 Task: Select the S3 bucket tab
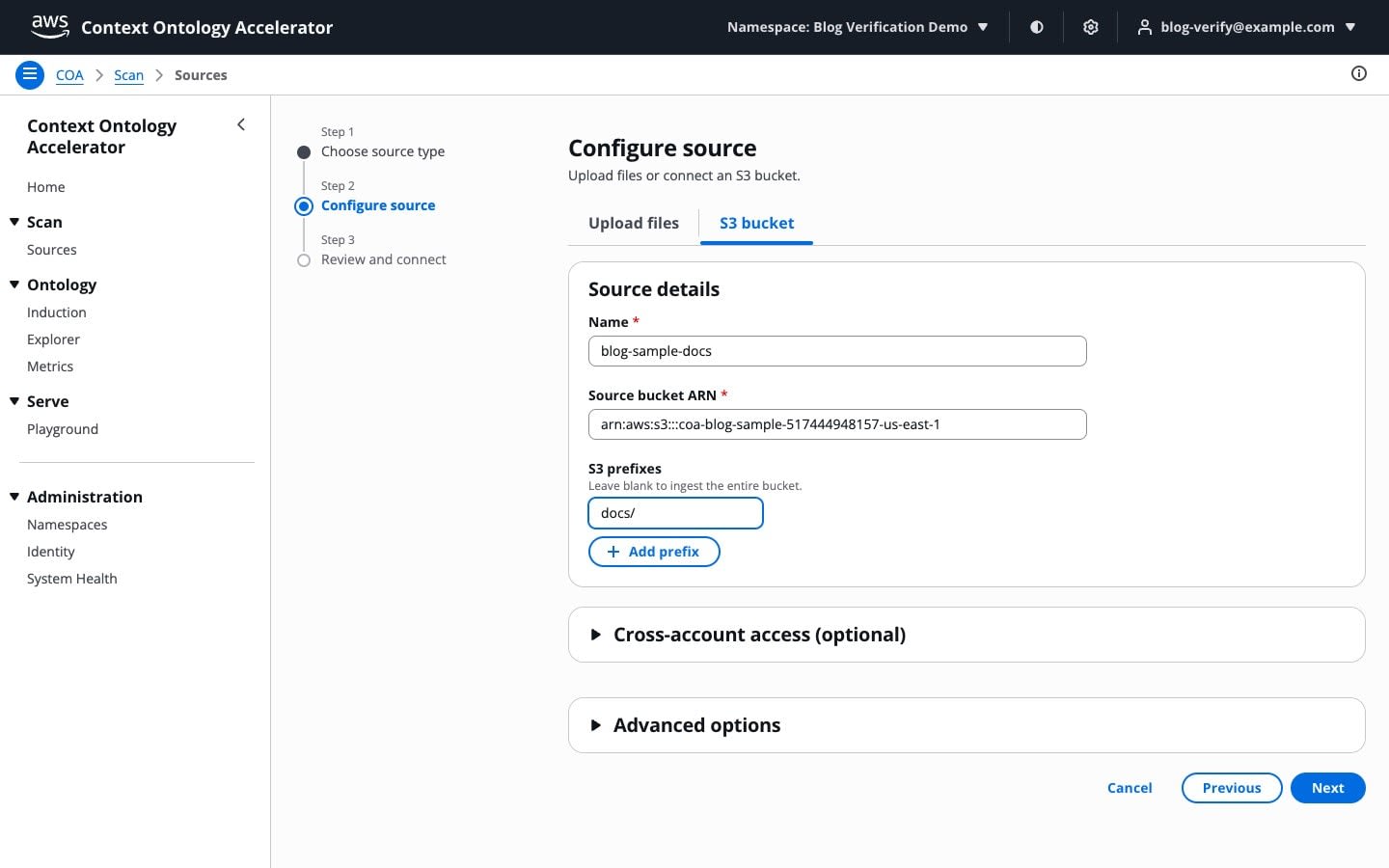tap(756, 223)
